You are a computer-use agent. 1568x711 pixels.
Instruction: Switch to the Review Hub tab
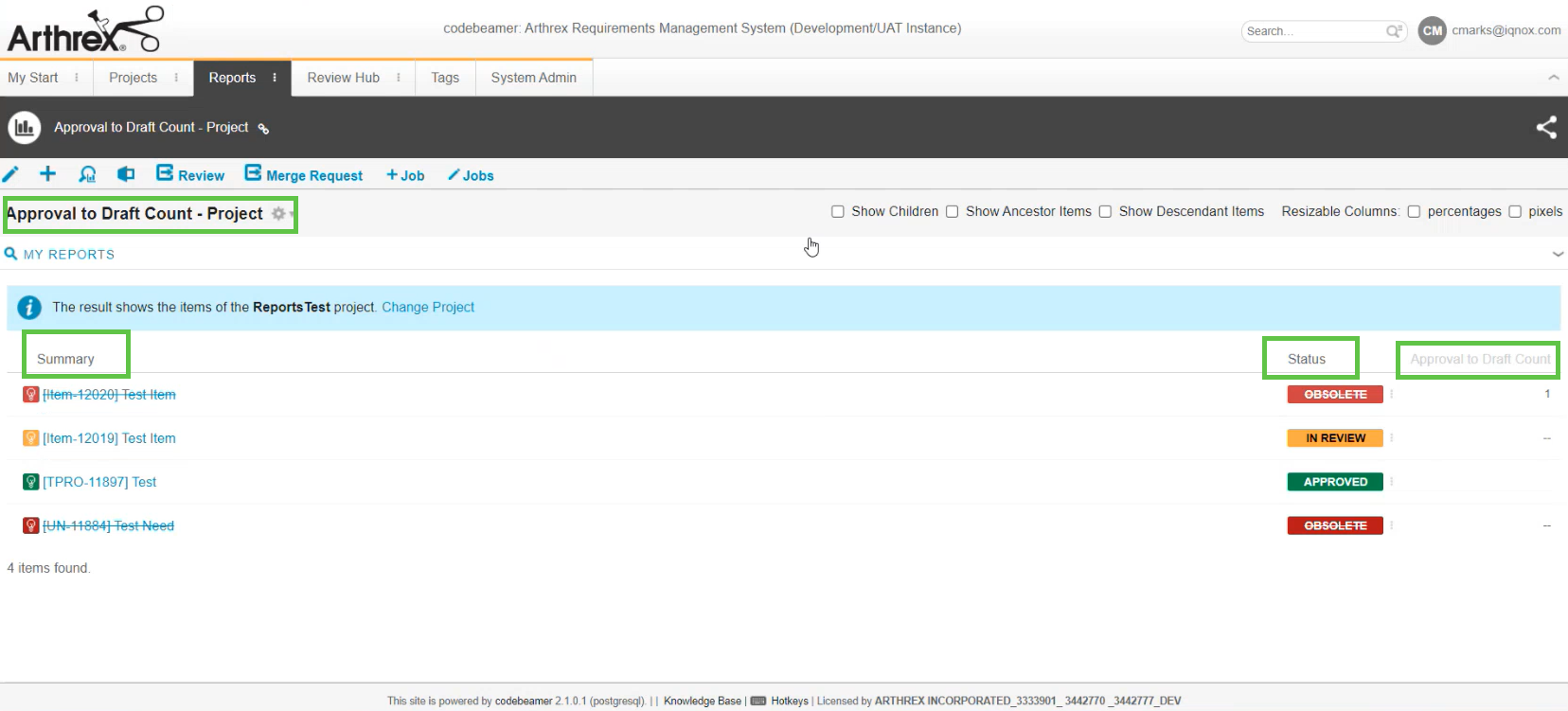pyautogui.click(x=343, y=78)
